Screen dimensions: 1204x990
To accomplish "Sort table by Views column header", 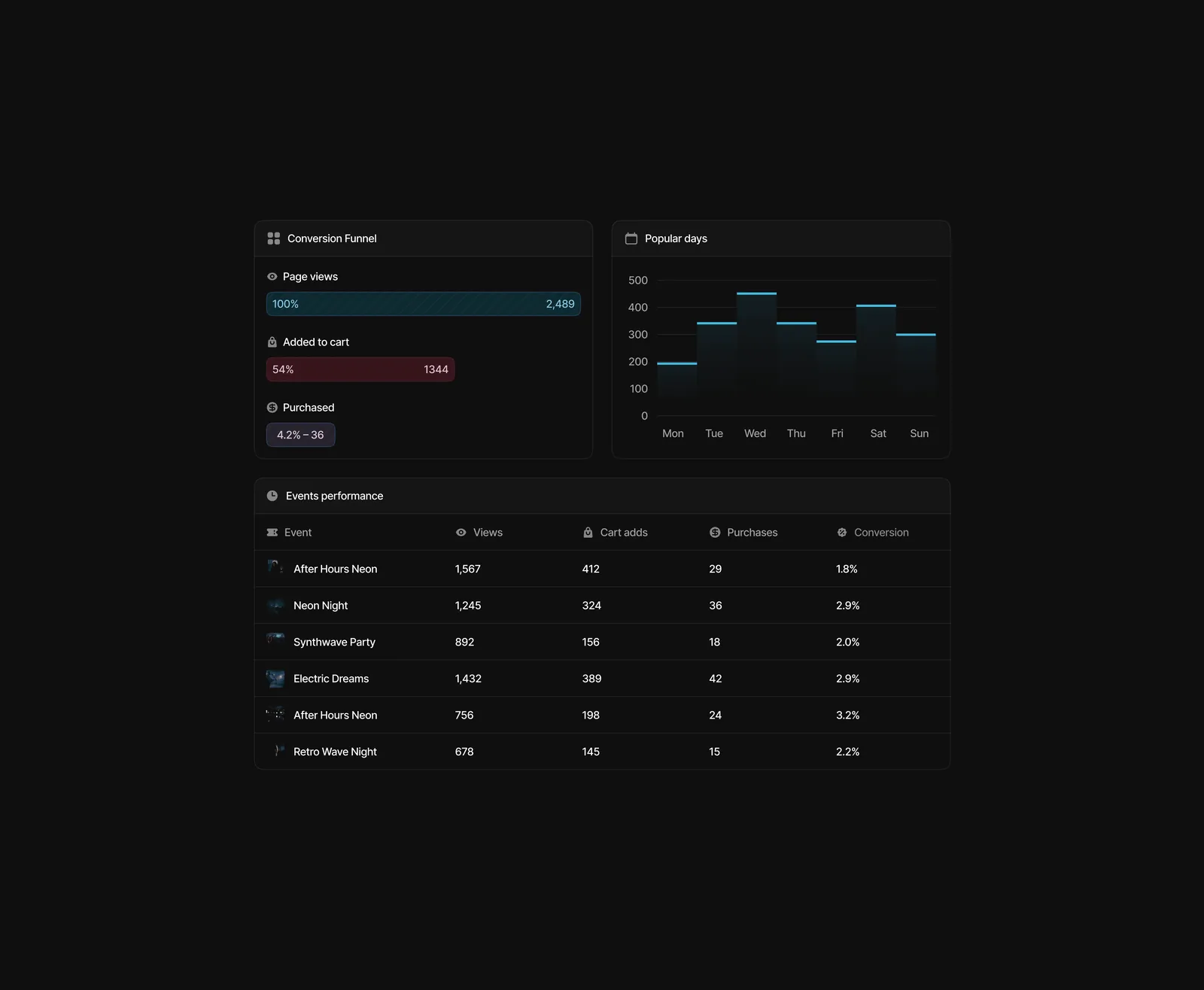I will tap(479, 533).
